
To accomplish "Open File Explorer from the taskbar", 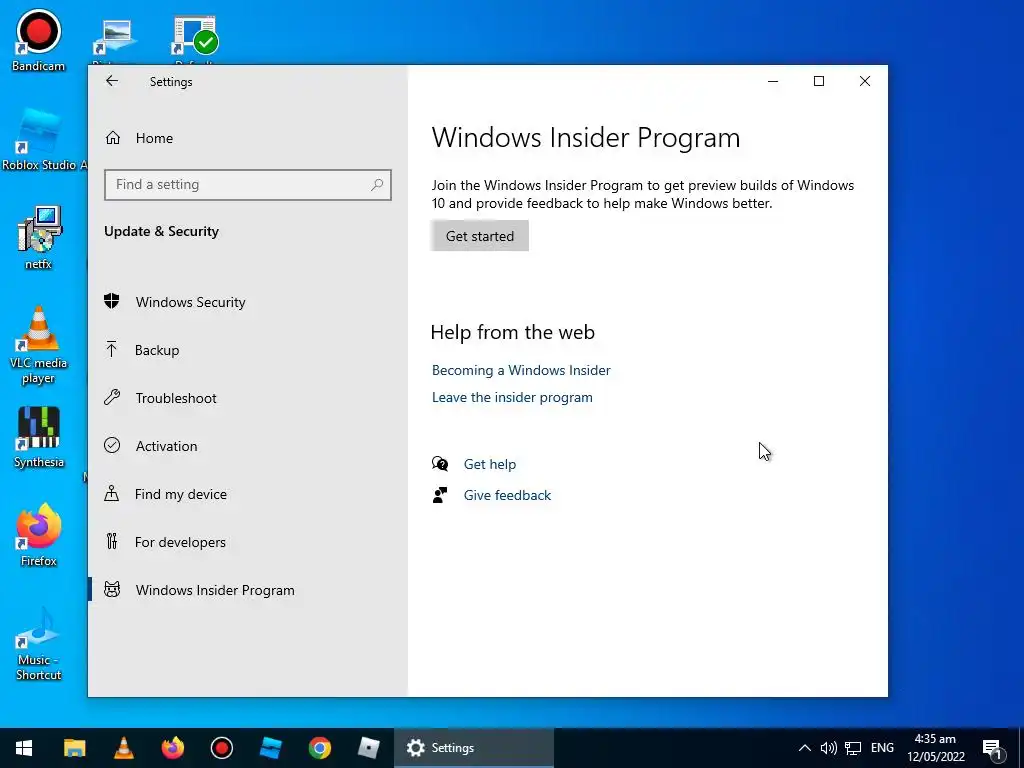I will coord(74,748).
